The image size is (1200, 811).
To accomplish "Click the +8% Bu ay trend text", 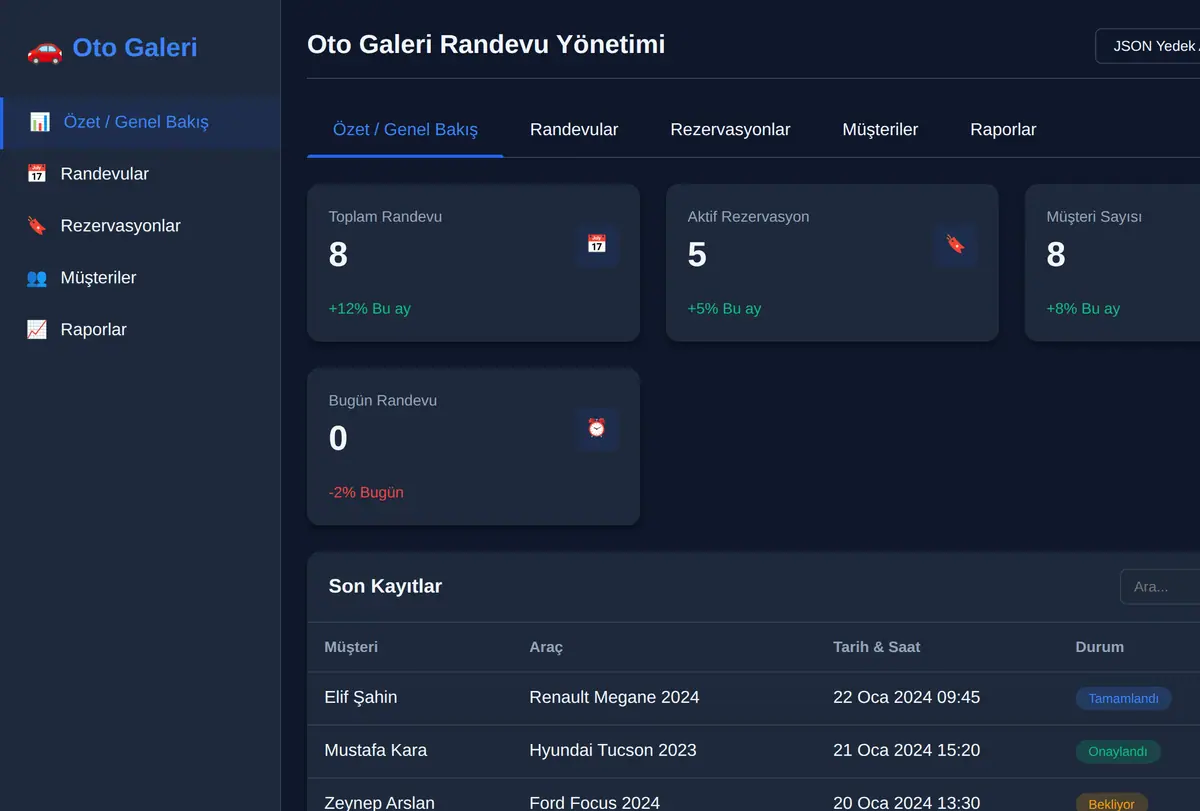I will (1083, 309).
